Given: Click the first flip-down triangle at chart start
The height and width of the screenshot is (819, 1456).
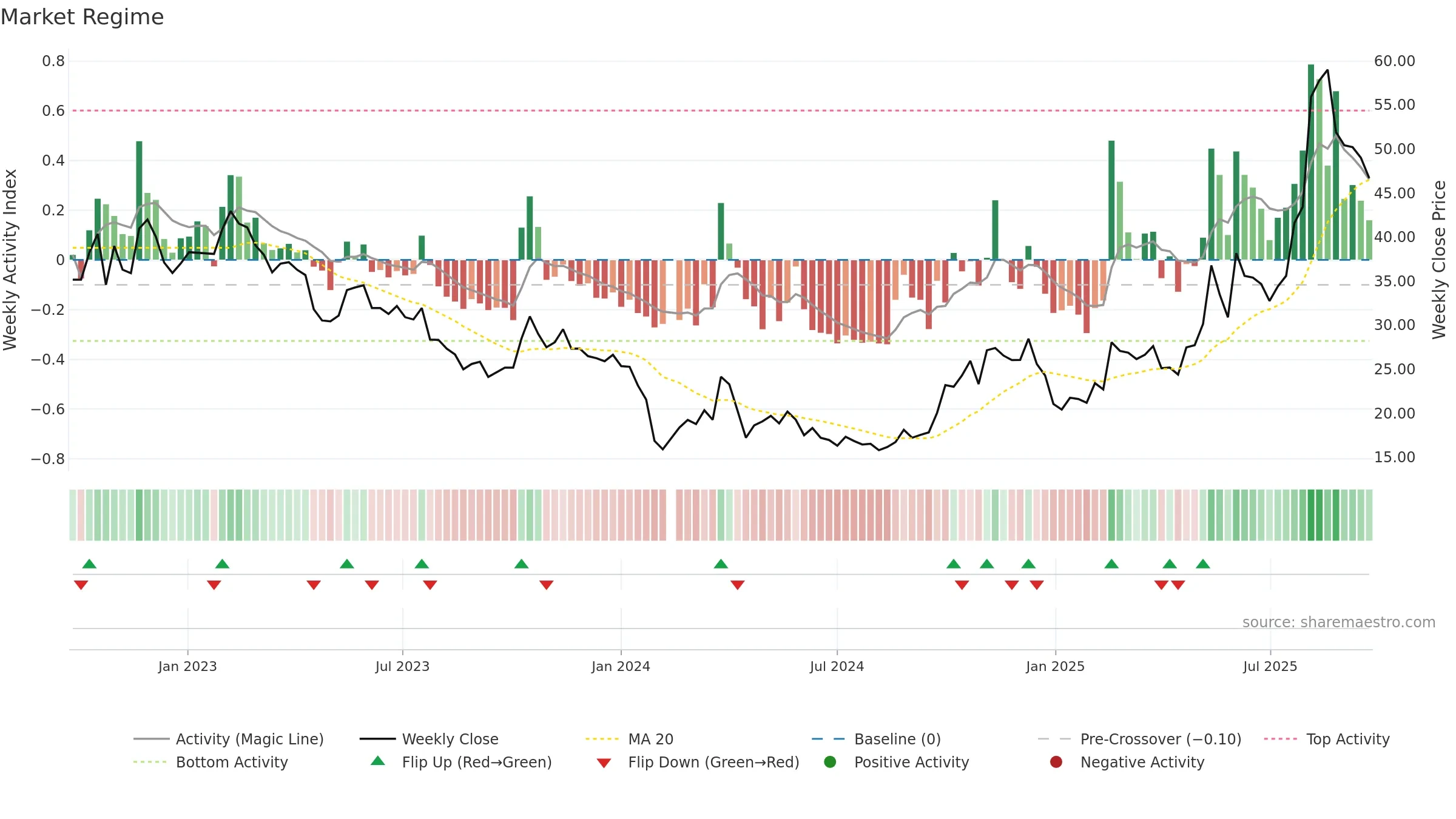Looking at the screenshot, I should point(81,585).
